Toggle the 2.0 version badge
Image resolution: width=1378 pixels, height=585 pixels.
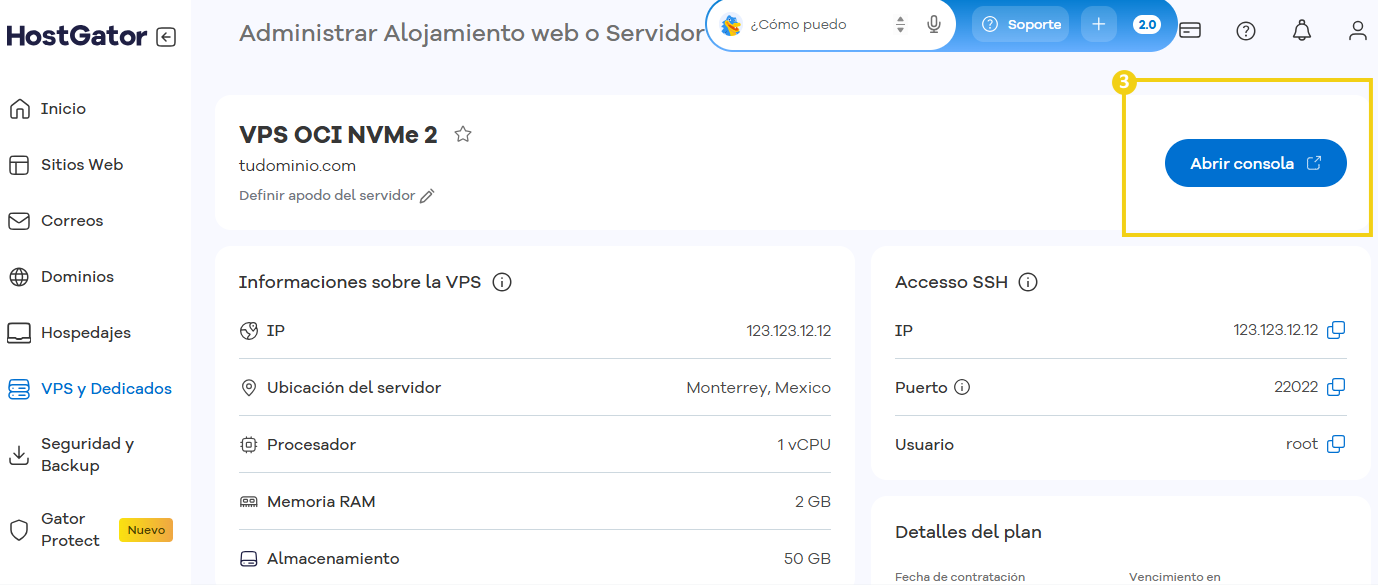(1147, 25)
